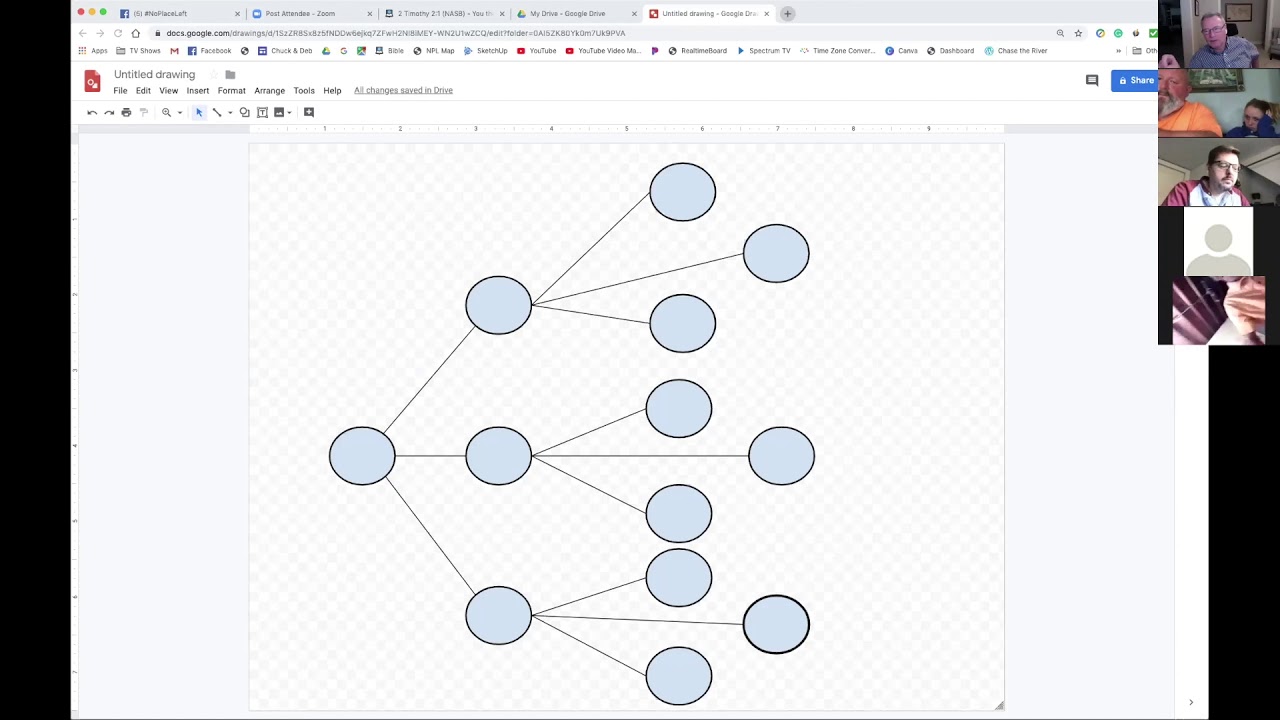Image resolution: width=1280 pixels, height=720 pixels.
Task: Open the TV Shows bookmarks folder
Action: [x=138, y=51]
